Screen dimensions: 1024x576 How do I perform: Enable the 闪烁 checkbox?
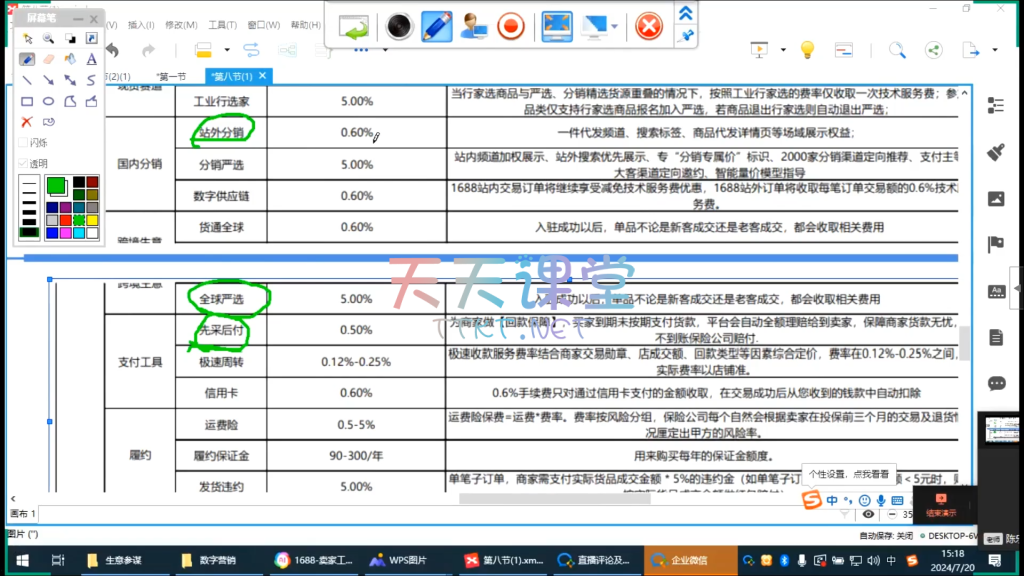(x=23, y=143)
